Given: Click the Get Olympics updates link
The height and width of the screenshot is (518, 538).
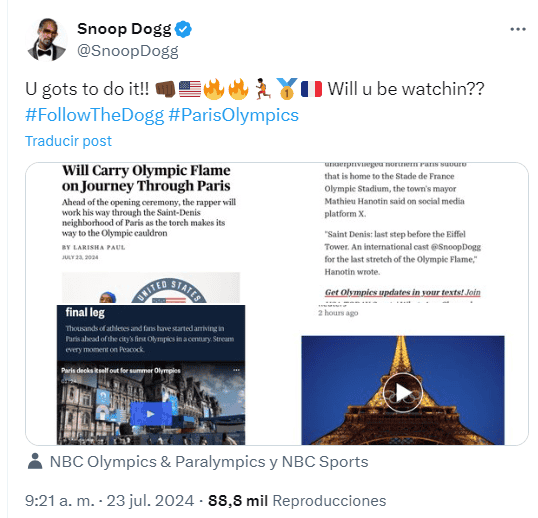Looking at the screenshot, I should coord(402,292).
